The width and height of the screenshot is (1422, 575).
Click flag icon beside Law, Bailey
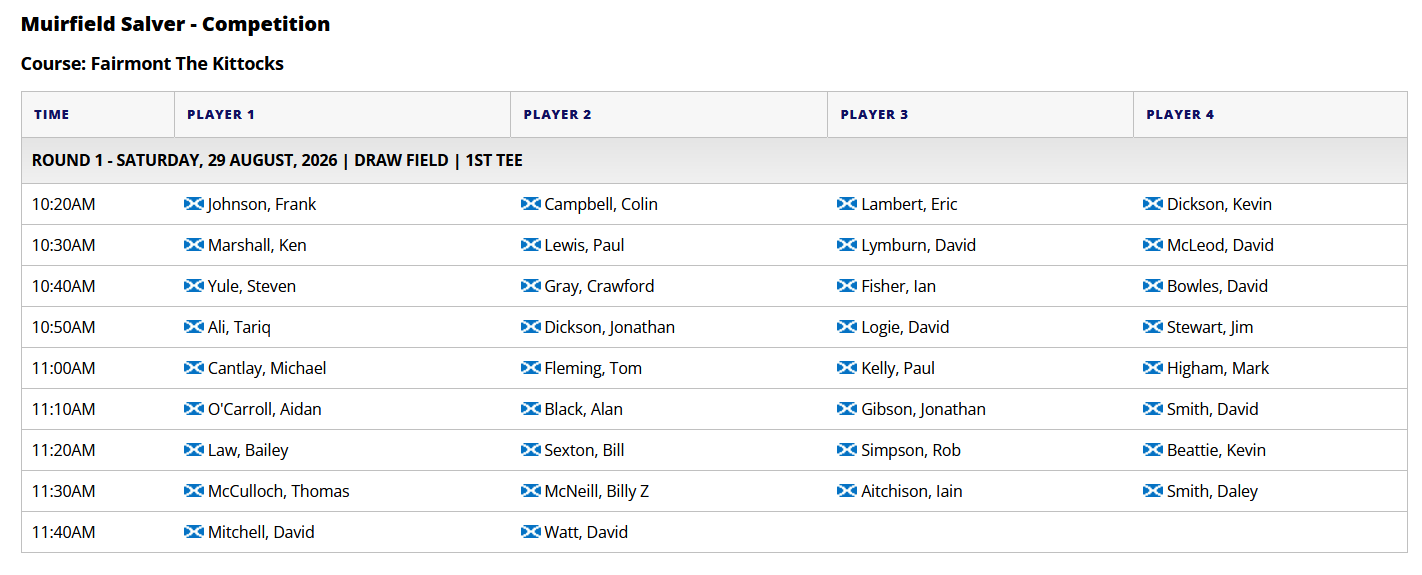tap(194, 450)
